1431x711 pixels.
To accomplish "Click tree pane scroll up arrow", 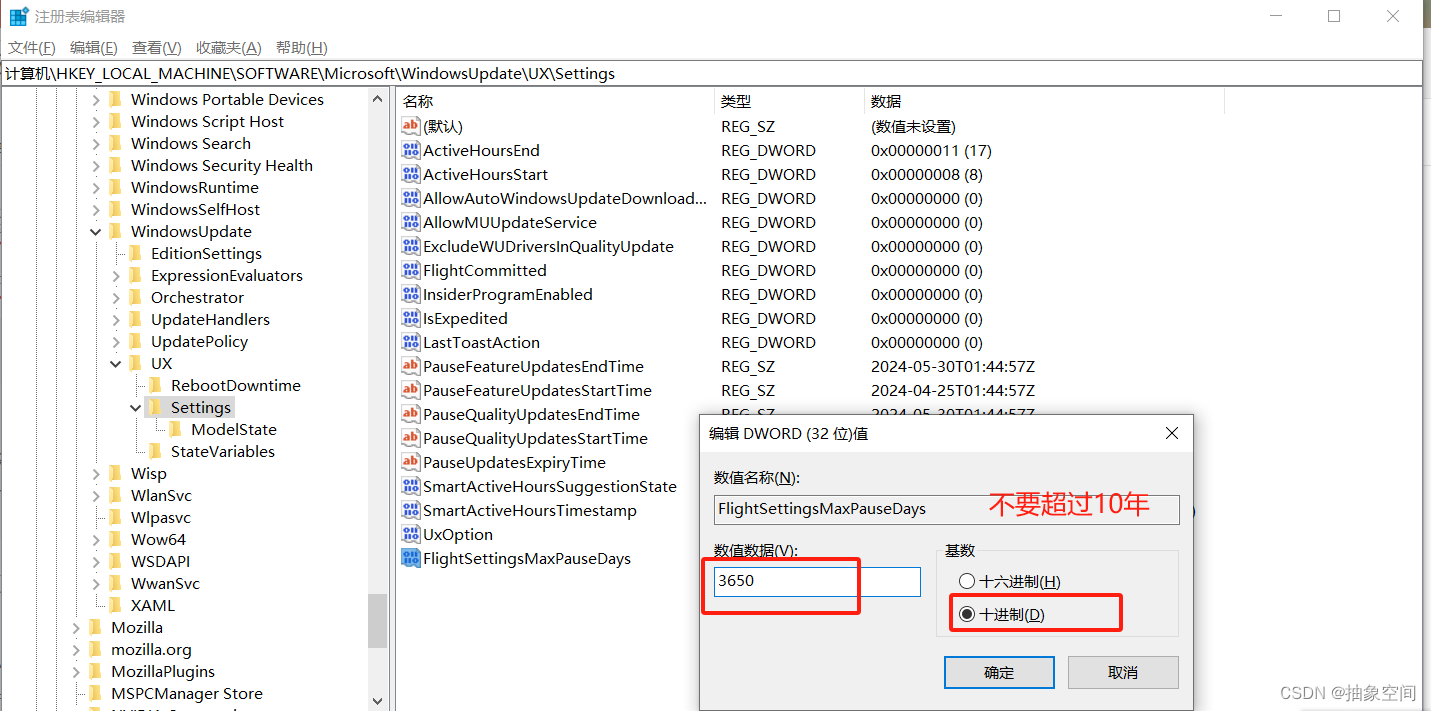I will (x=377, y=99).
